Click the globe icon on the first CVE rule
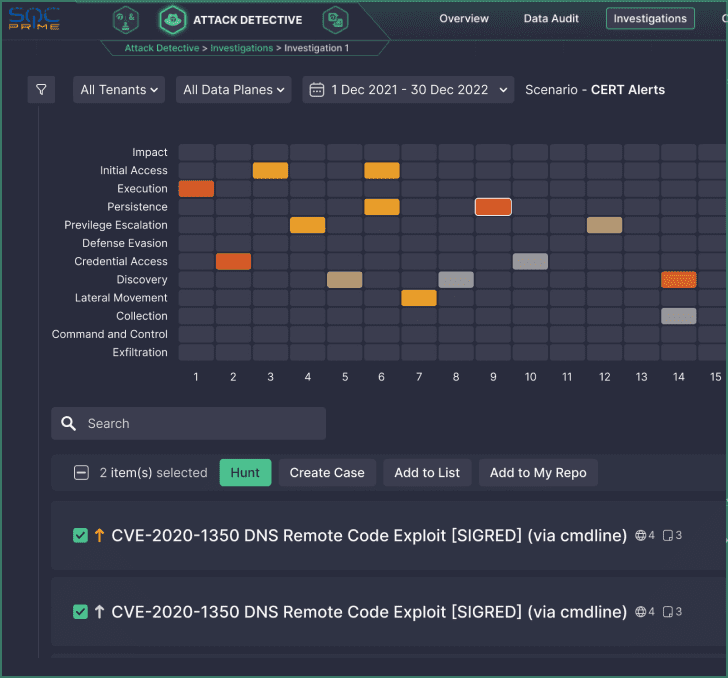The image size is (728, 678). [641, 536]
